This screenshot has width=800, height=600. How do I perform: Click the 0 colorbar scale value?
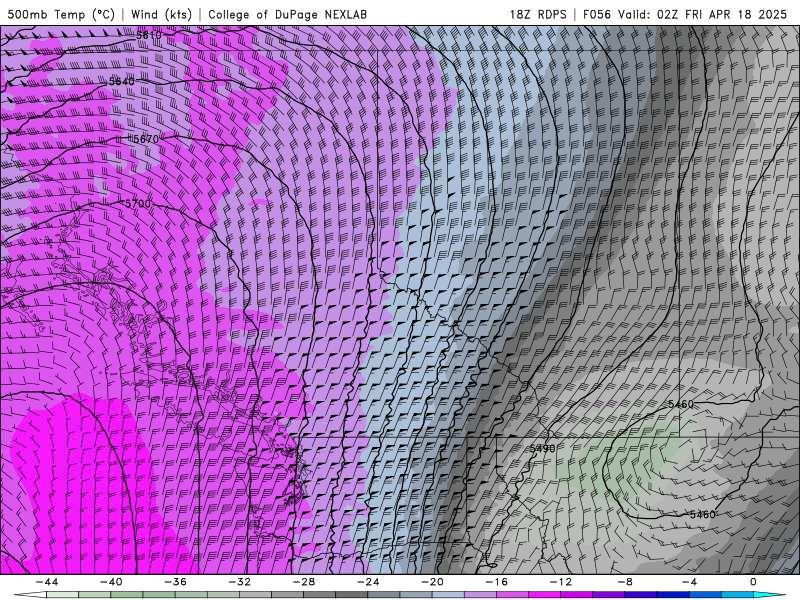tap(753, 582)
